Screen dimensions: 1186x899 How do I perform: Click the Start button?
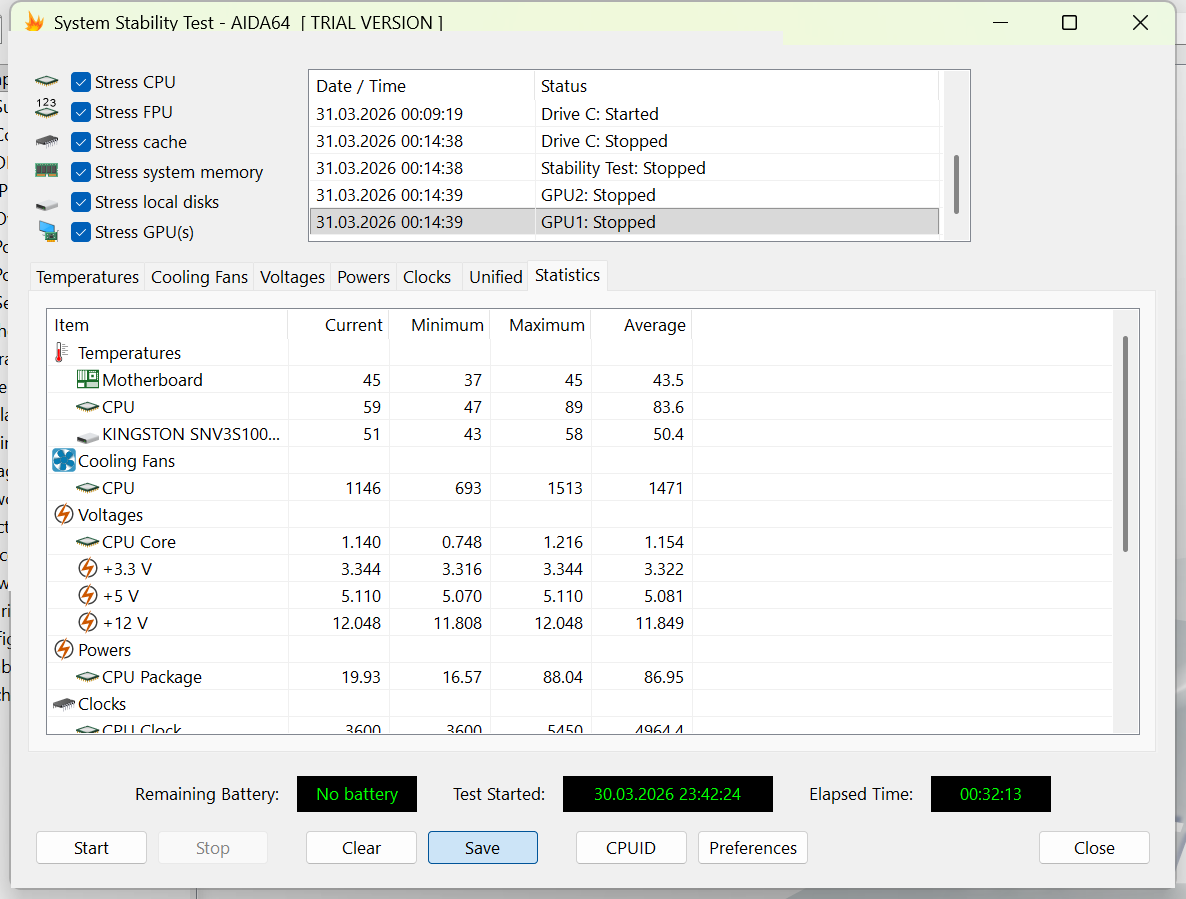click(91, 848)
